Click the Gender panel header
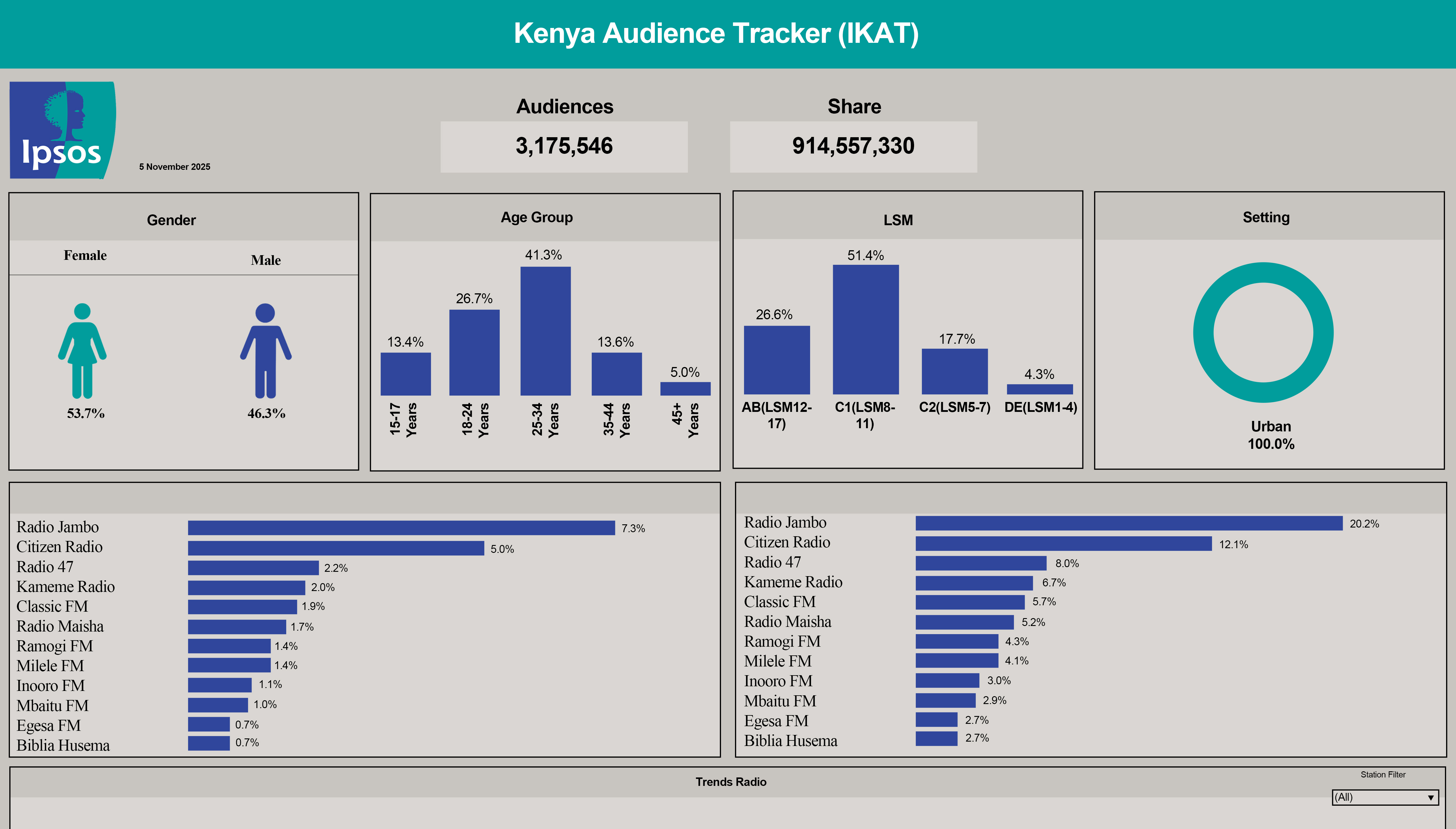This screenshot has width=1456, height=829. tap(171, 220)
